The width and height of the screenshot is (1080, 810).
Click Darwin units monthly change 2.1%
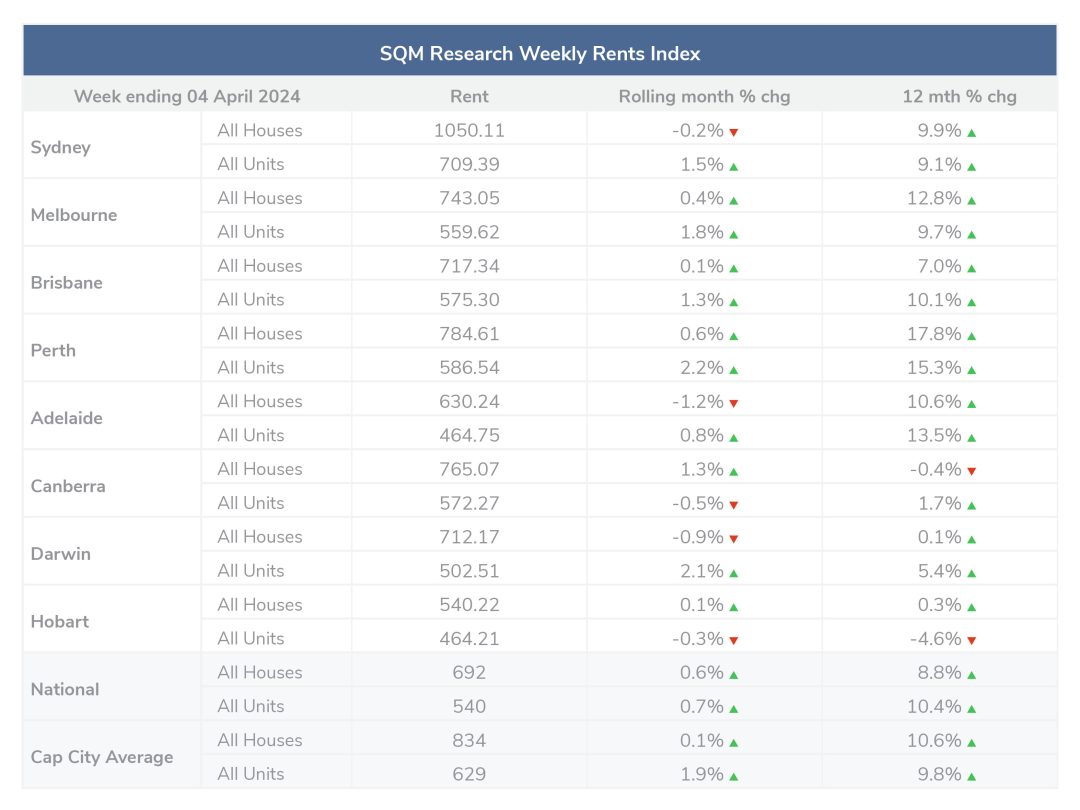click(x=702, y=570)
